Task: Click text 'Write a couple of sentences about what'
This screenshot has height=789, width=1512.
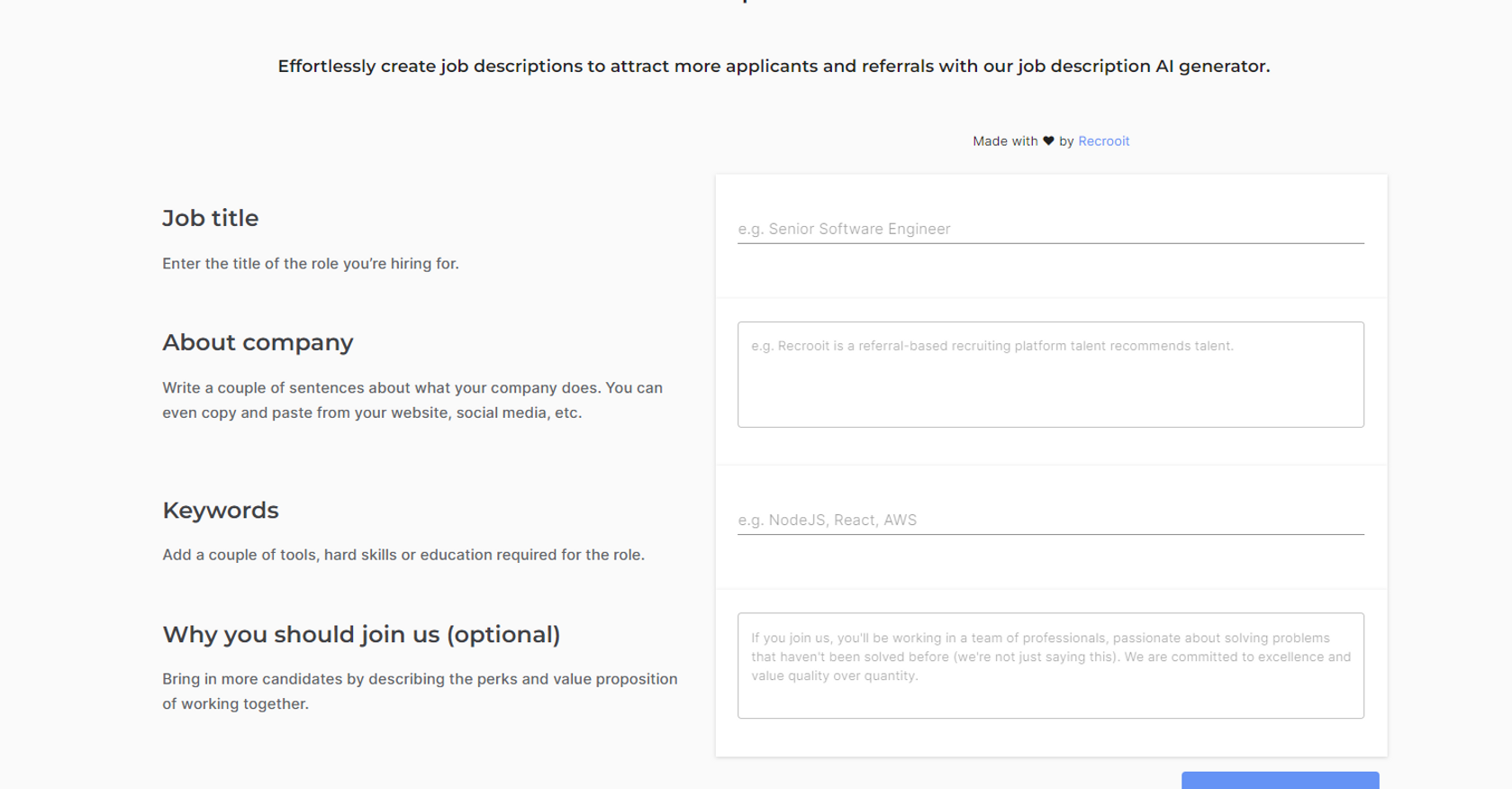Action: pyautogui.click(x=306, y=388)
